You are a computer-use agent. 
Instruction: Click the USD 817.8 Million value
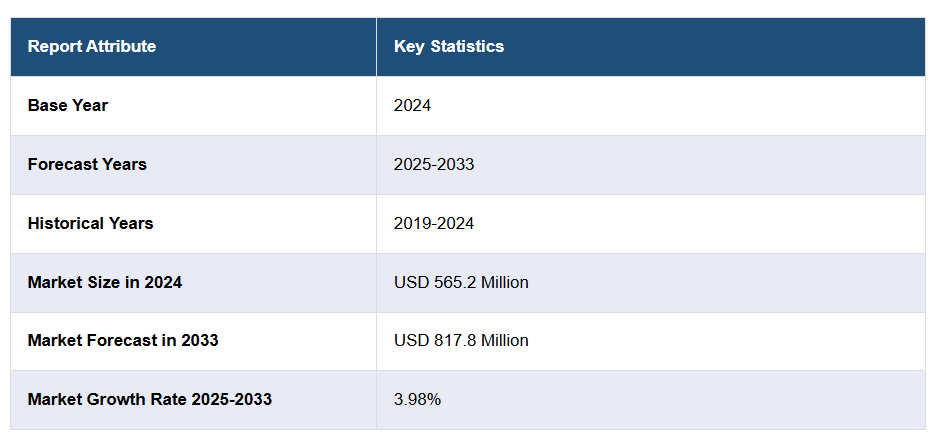[461, 340]
